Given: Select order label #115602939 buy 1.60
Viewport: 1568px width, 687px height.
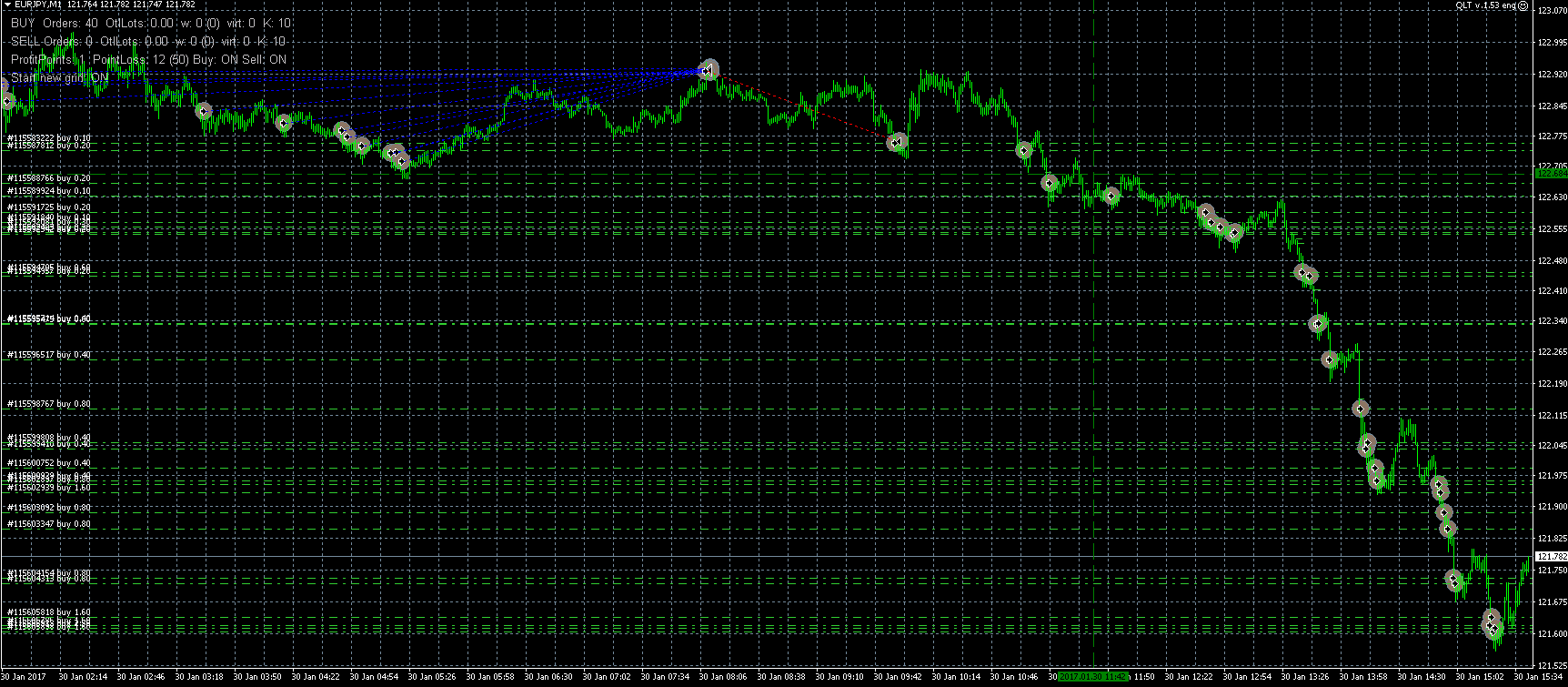Looking at the screenshot, I should coord(49,488).
